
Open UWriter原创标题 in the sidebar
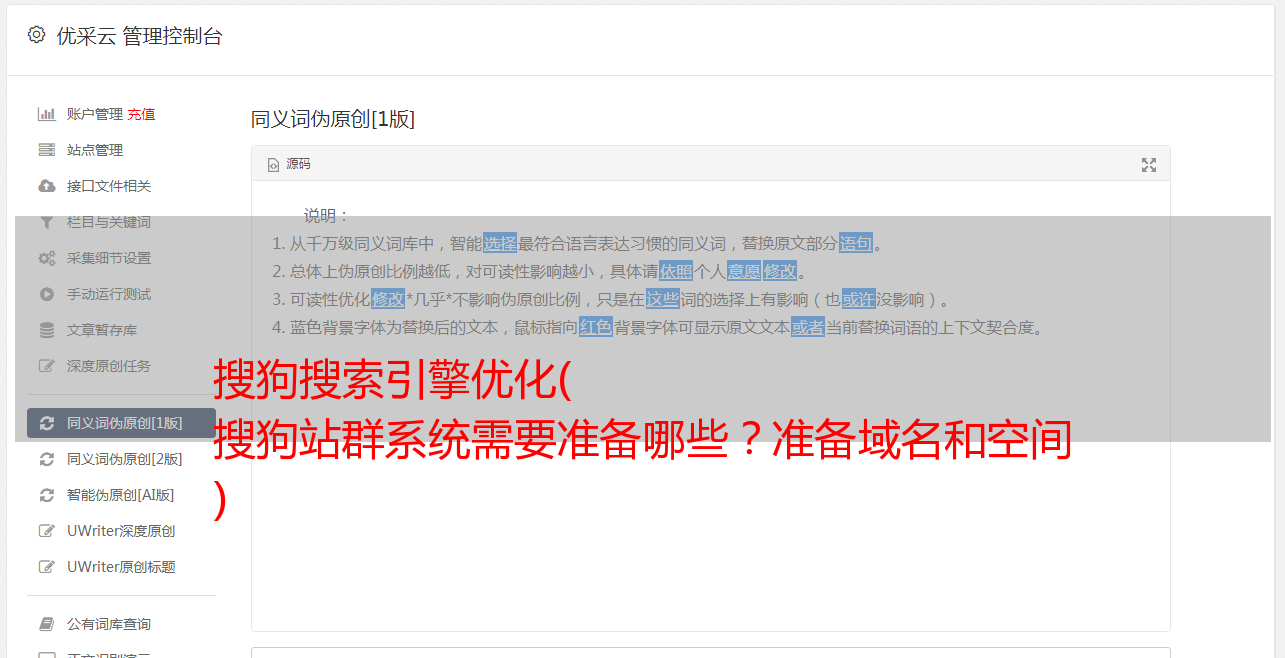[x=121, y=567]
